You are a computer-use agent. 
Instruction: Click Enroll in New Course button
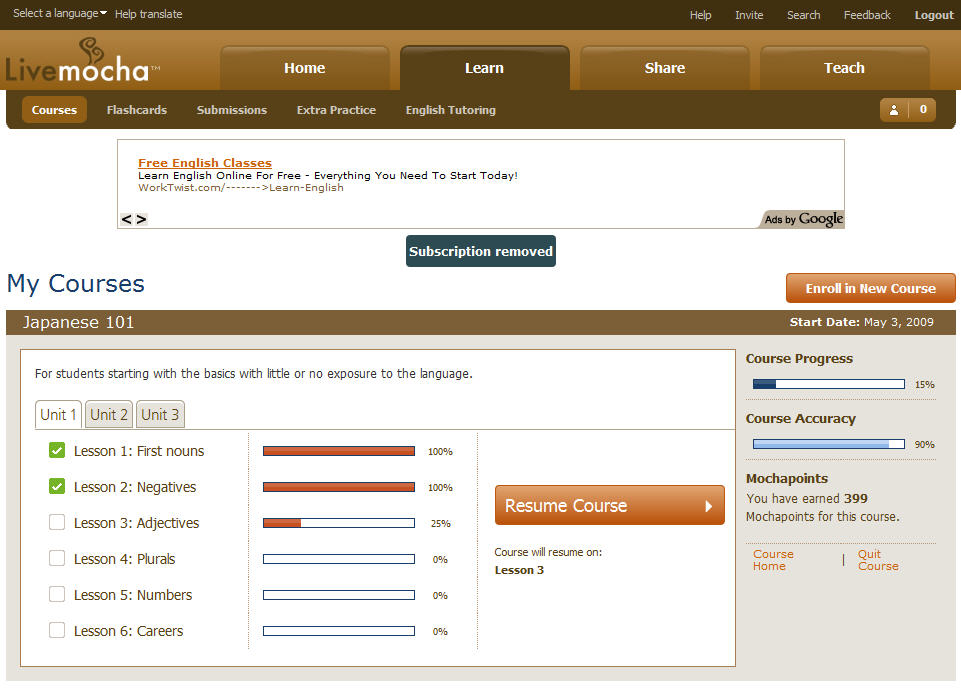point(870,288)
